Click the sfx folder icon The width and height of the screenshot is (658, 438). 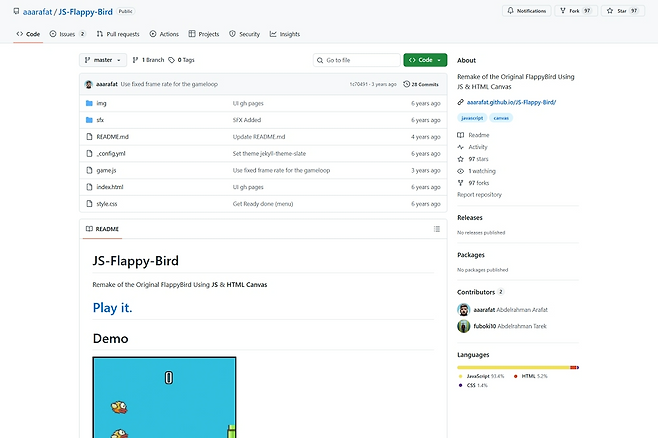(x=89, y=120)
